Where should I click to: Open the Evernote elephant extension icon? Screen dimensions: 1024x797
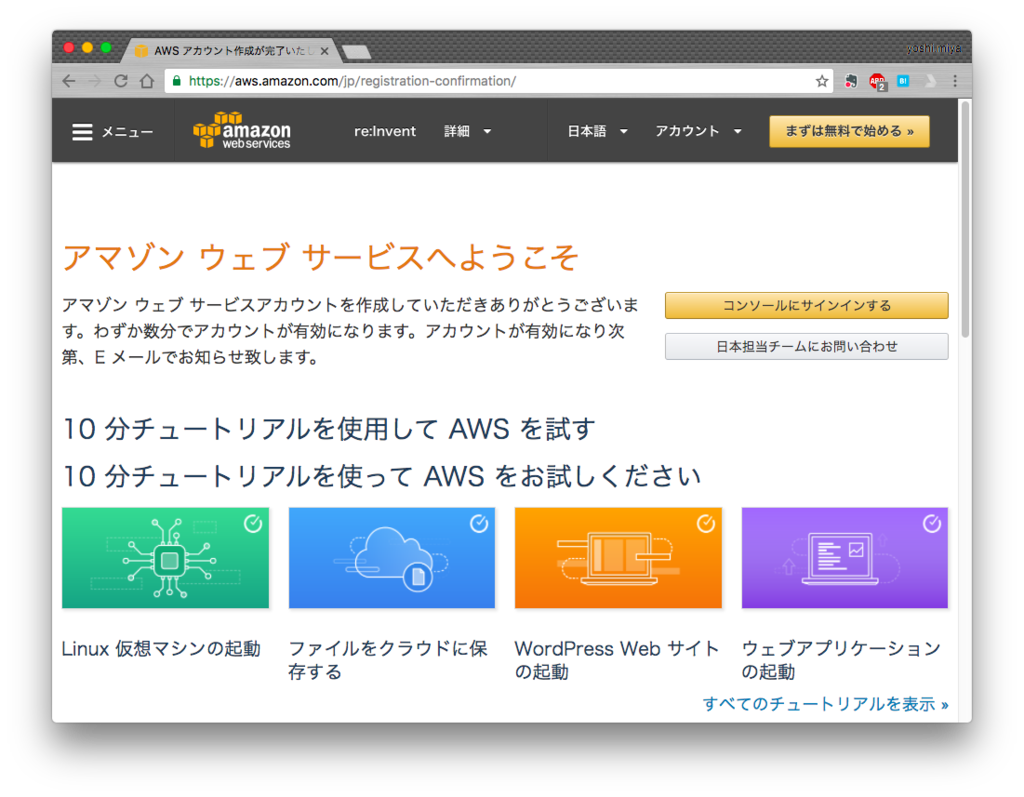[x=850, y=81]
